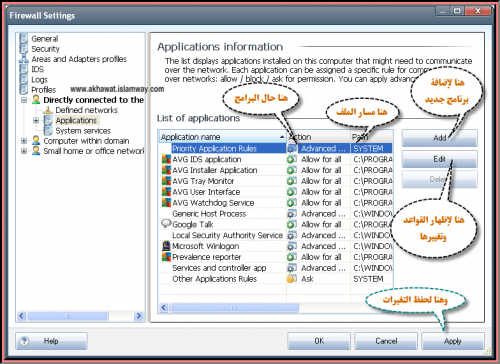This screenshot has height=364, width=500.
Task: Click the Advanced gear icon for Generic Host Process
Action: click(x=292, y=214)
